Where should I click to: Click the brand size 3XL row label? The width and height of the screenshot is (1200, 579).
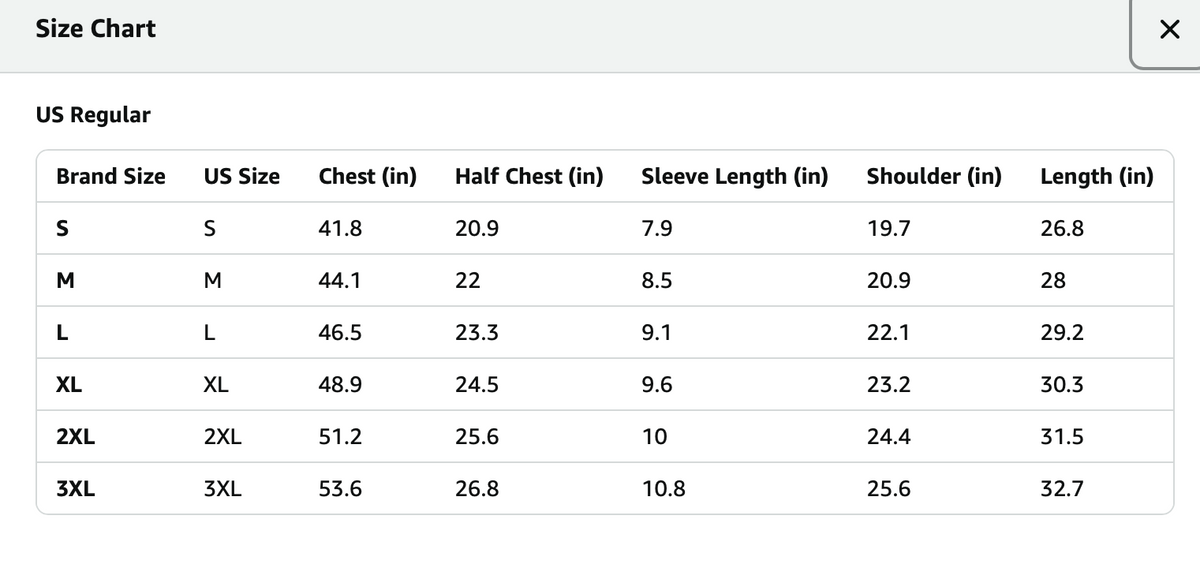[x=76, y=489]
